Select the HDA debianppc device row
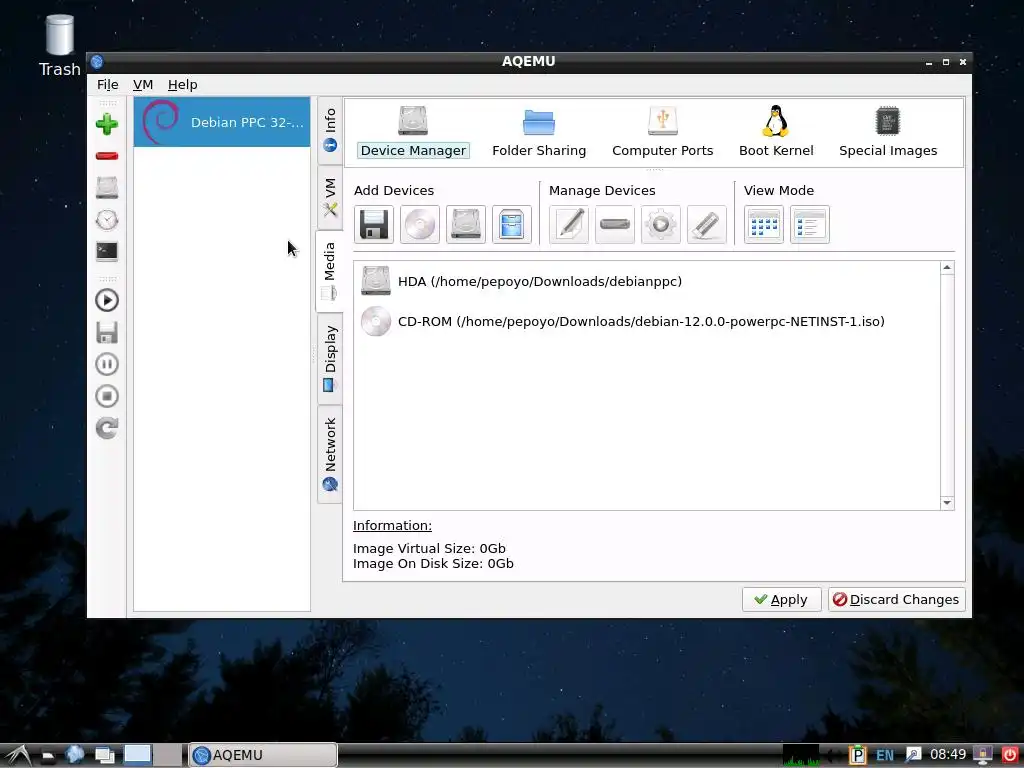 coord(647,281)
